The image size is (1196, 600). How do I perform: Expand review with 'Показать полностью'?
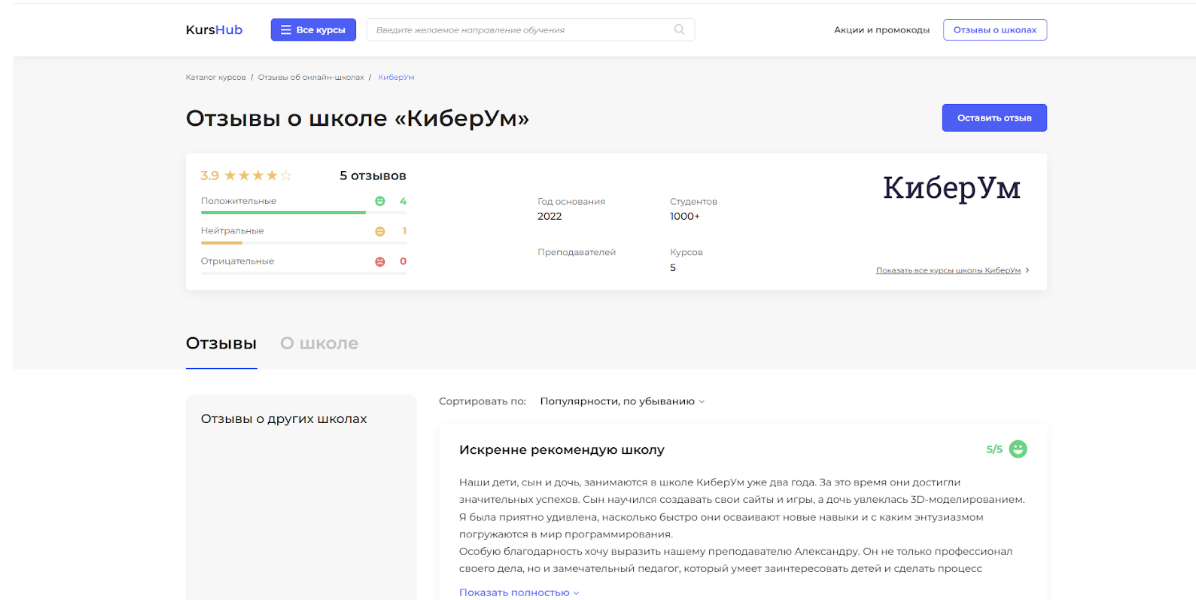[519, 592]
